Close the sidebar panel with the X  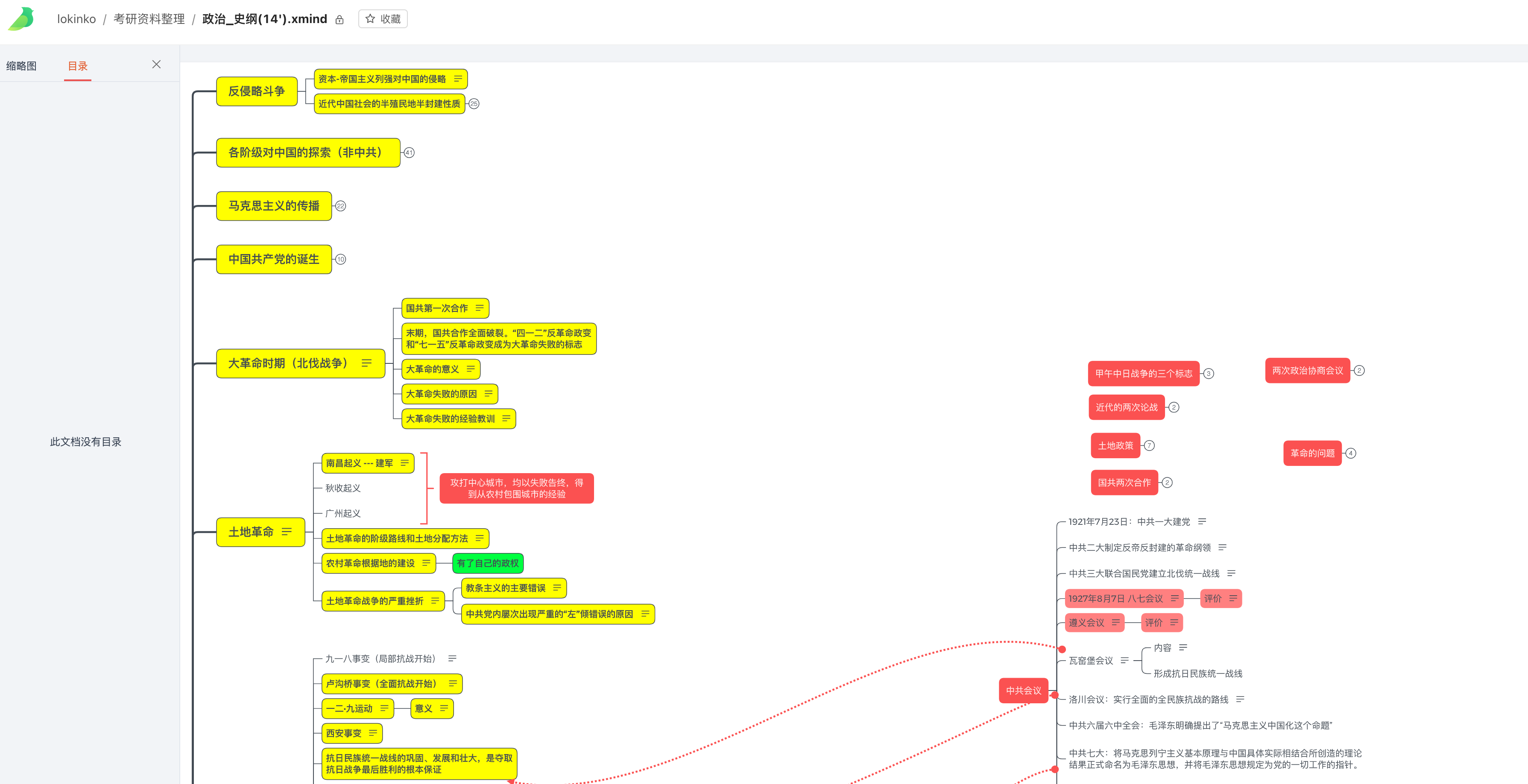click(156, 64)
